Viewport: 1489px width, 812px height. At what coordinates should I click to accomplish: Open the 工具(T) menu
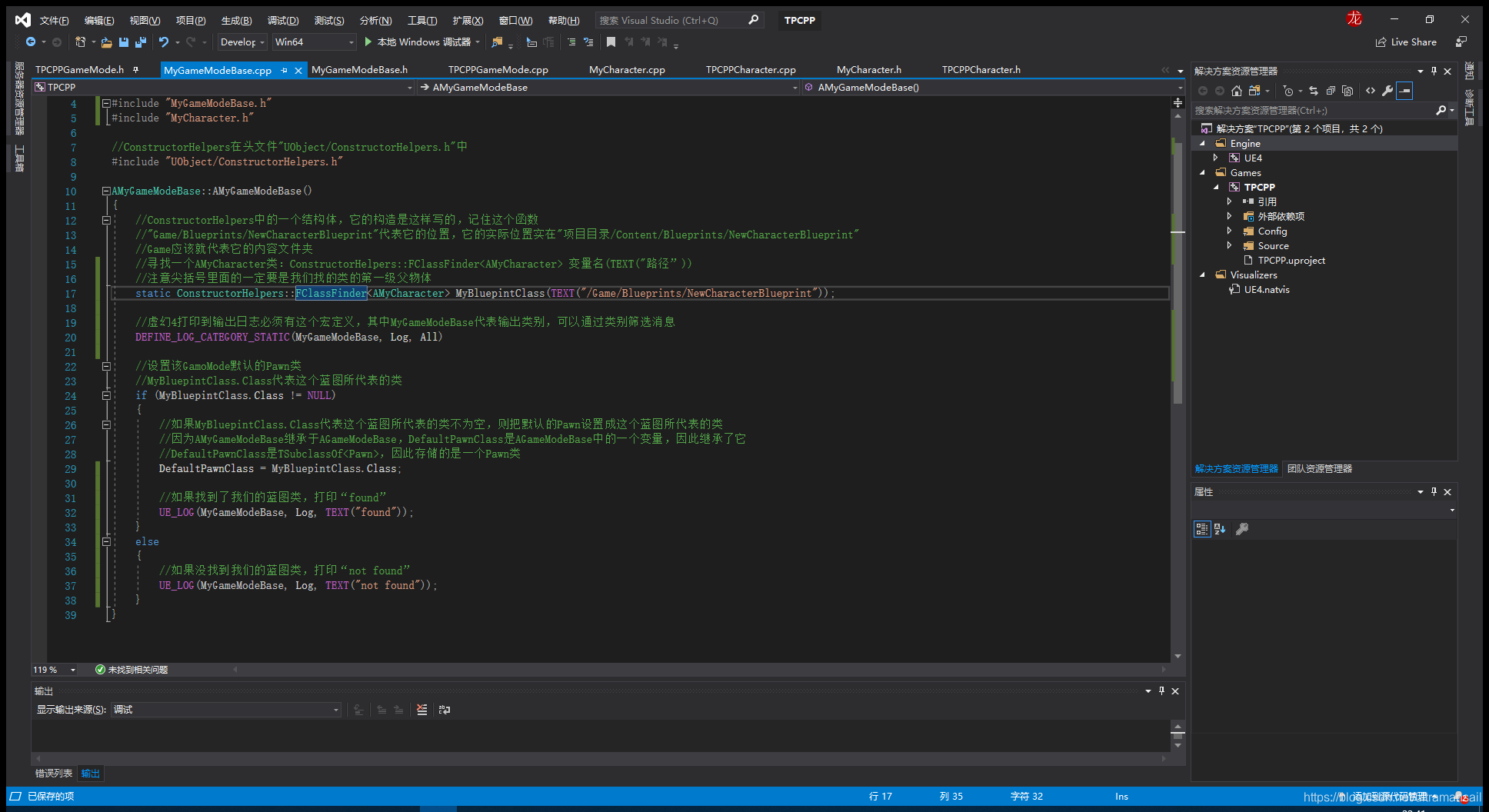pos(422,21)
